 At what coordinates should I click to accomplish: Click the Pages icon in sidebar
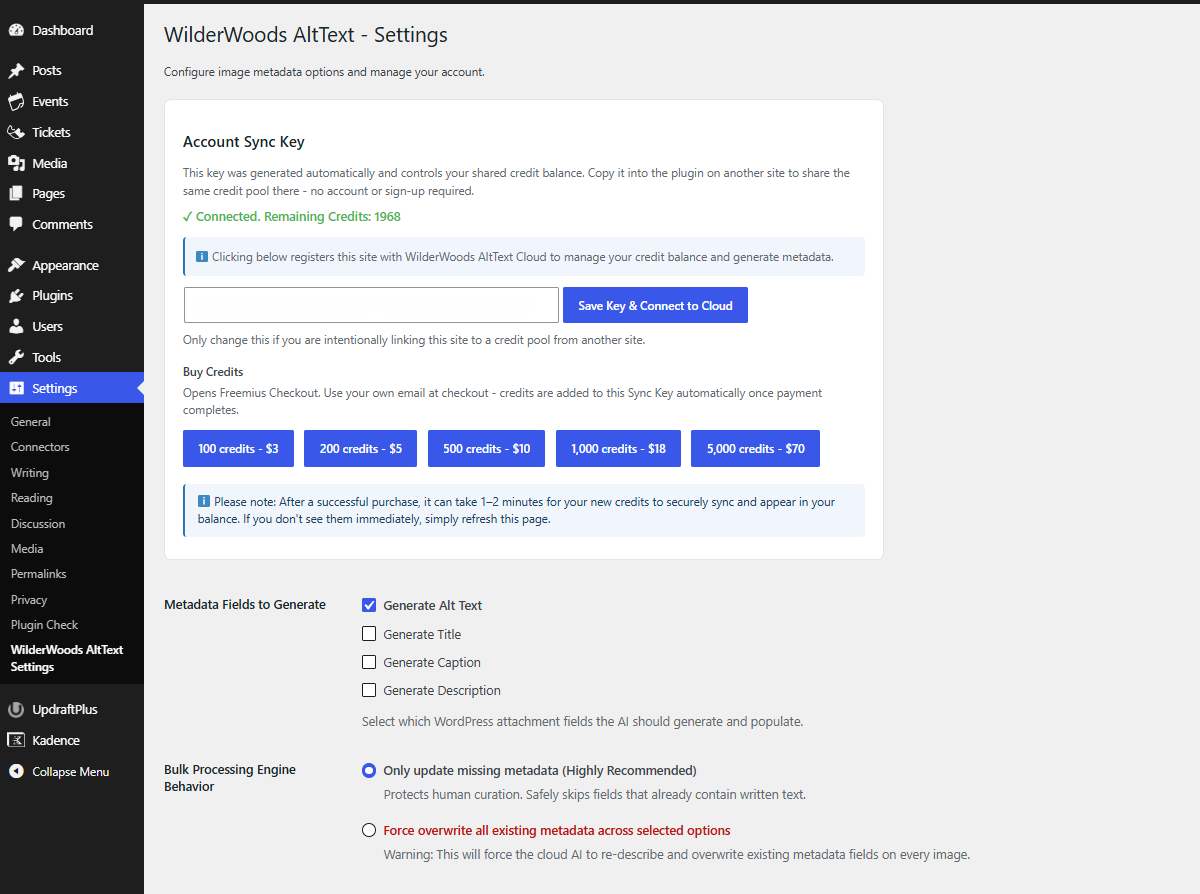[x=16, y=193]
